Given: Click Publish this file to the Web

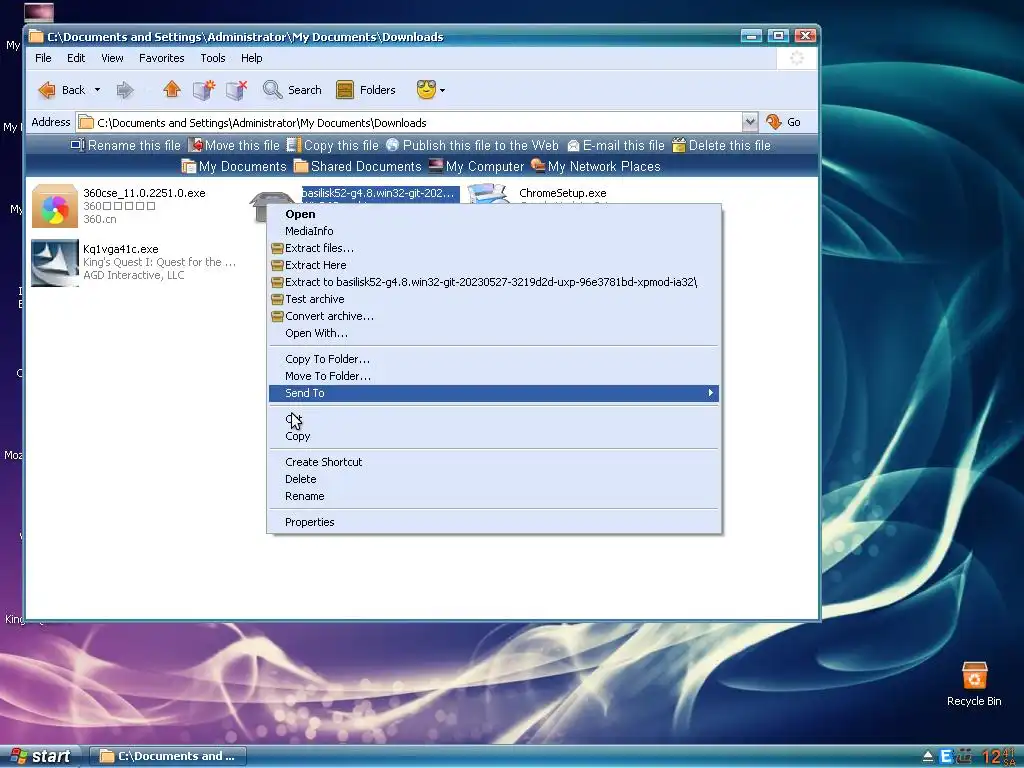Looking at the screenshot, I should click(x=472, y=146).
